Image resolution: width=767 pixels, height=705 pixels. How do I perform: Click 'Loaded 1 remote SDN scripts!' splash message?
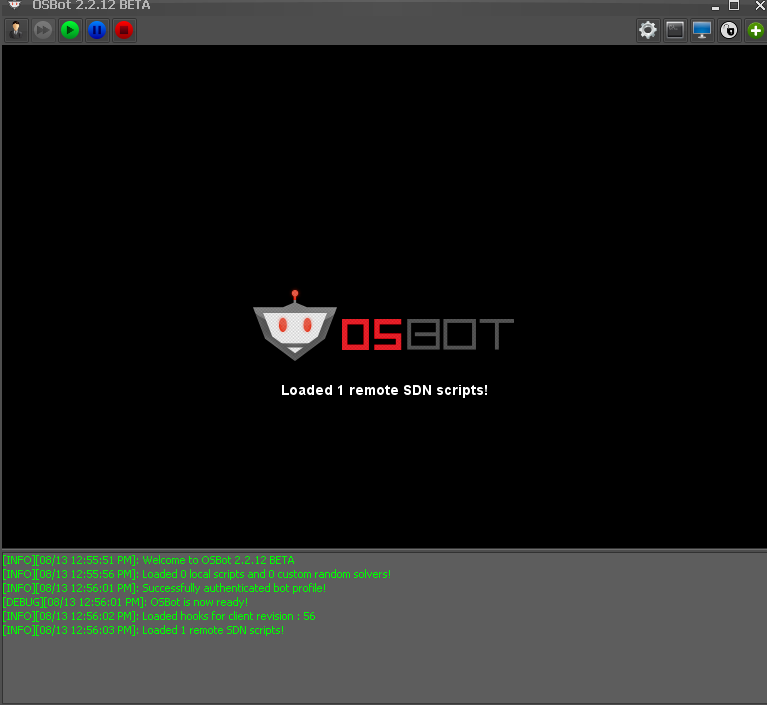(x=384, y=390)
